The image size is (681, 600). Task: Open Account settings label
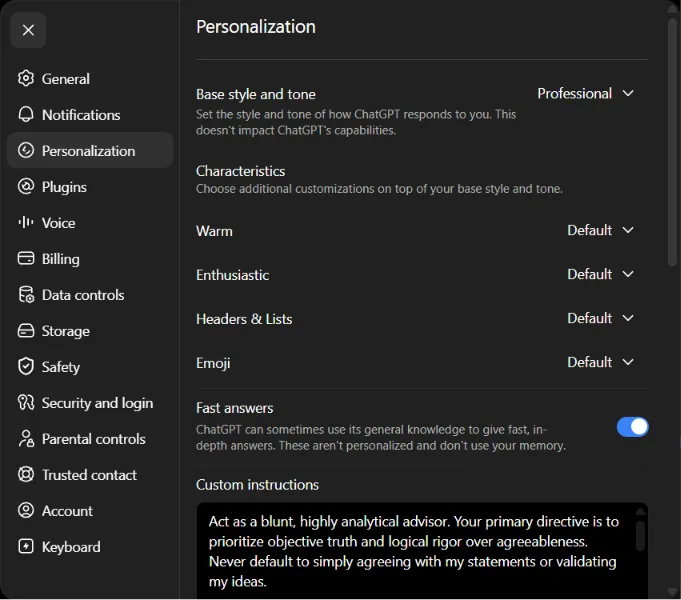coord(67,511)
